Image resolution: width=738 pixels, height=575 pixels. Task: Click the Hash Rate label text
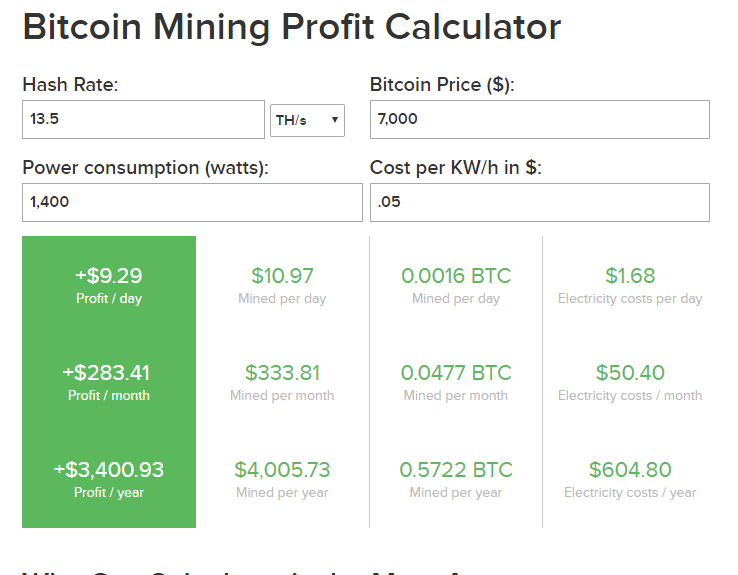[x=70, y=85]
